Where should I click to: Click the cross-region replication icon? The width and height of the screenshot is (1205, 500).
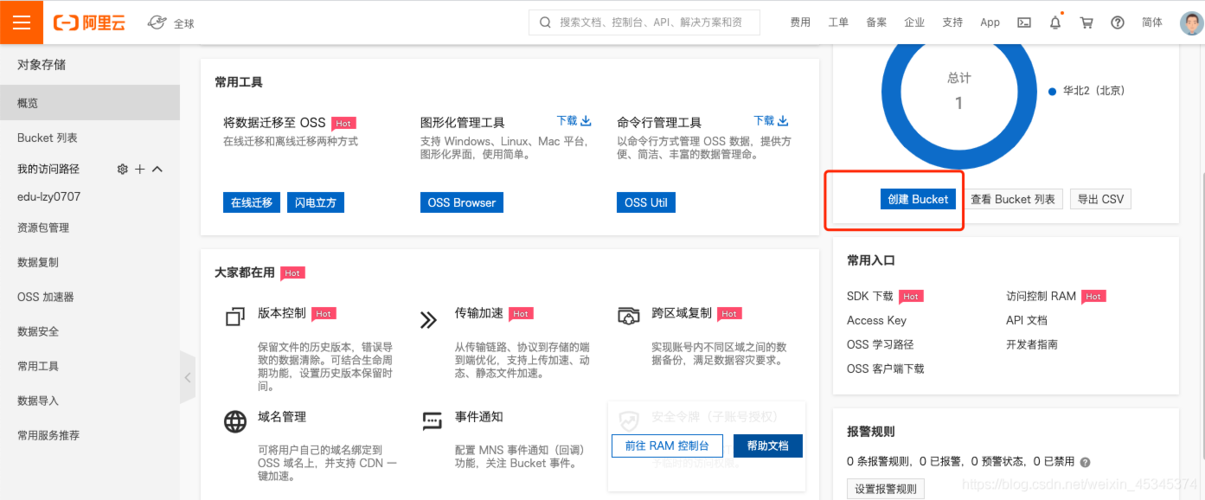pos(629,317)
